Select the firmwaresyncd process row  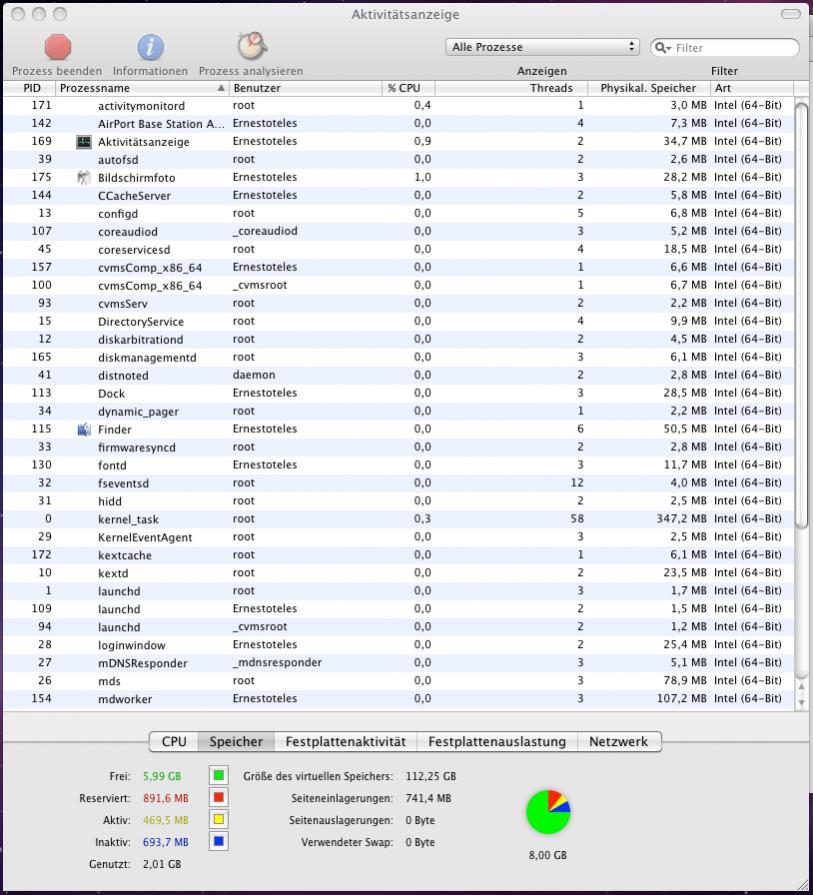(x=399, y=447)
